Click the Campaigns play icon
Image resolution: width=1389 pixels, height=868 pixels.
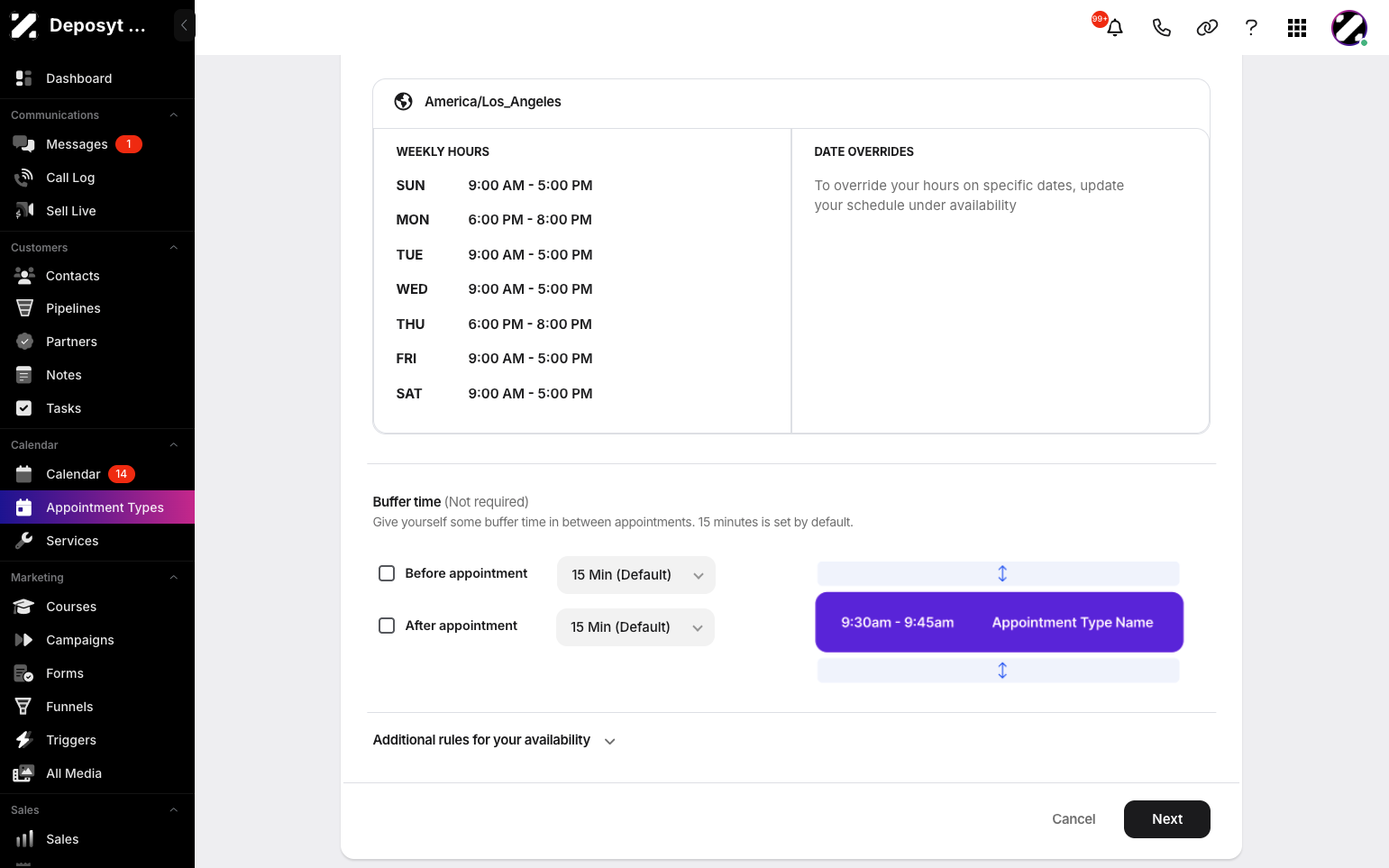(24, 640)
